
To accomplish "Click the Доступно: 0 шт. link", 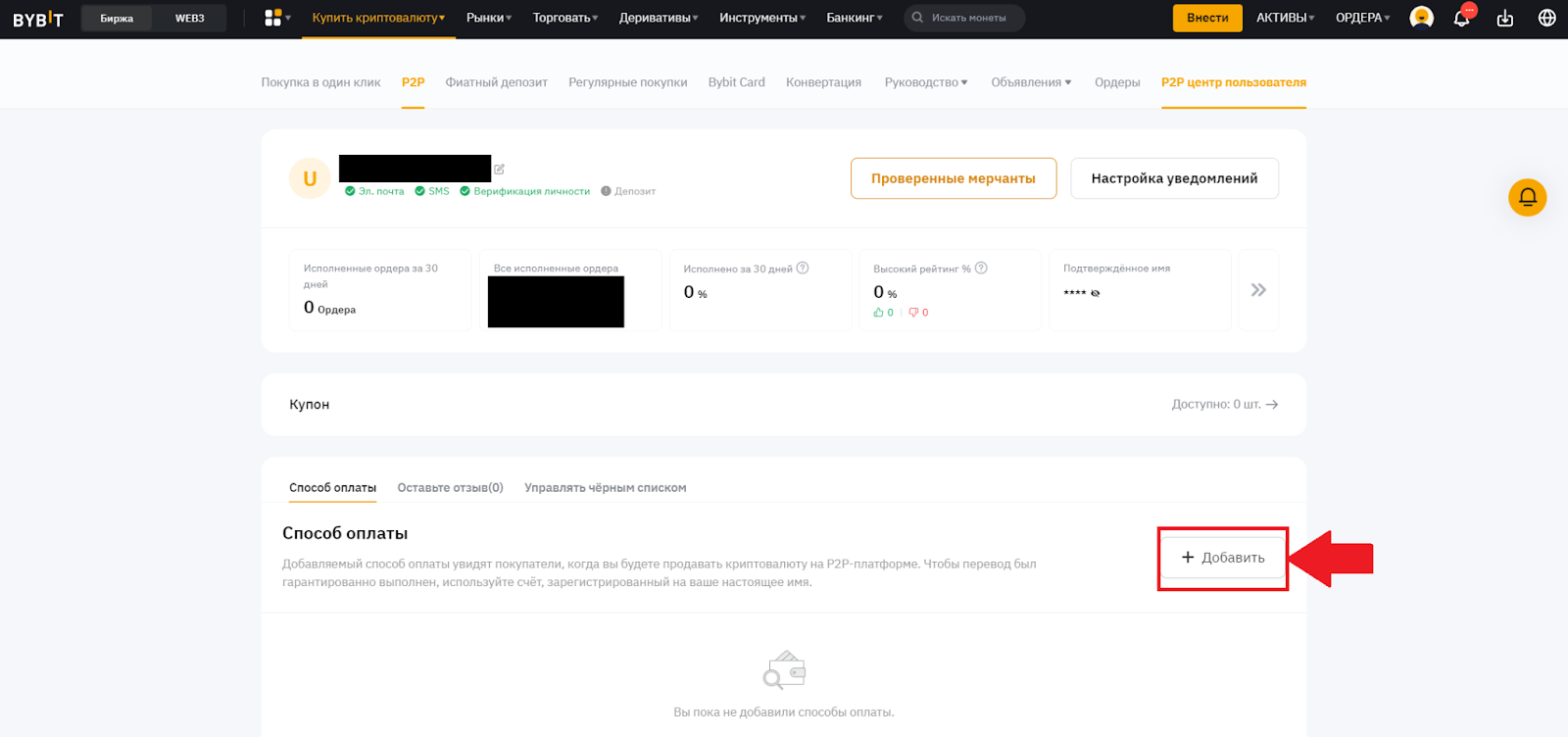I will pos(1224,404).
